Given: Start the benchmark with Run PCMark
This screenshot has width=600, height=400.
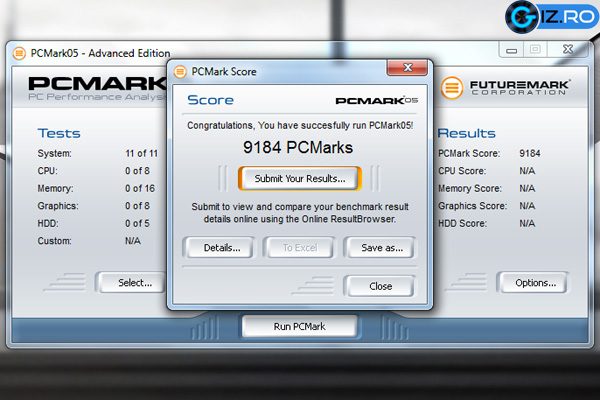Looking at the screenshot, I should tap(300, 327).
